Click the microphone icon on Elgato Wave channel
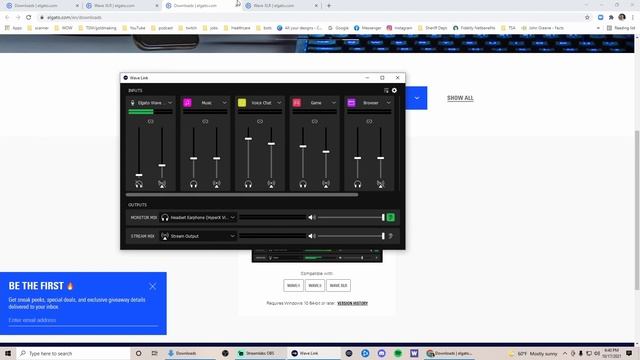 point(132,103)
